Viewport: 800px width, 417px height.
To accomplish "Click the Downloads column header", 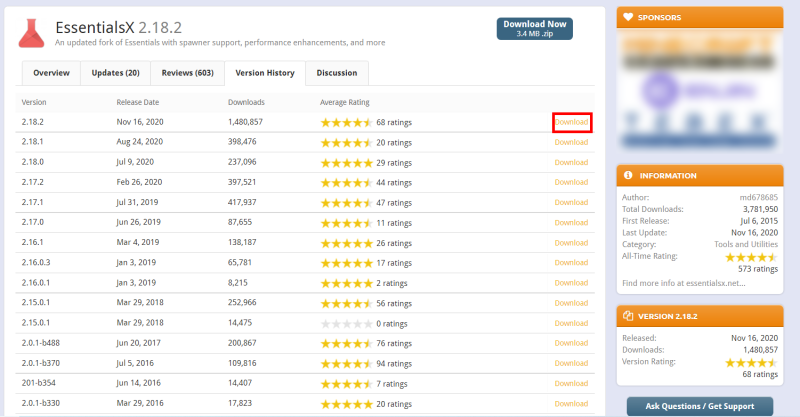I will 246,102.
